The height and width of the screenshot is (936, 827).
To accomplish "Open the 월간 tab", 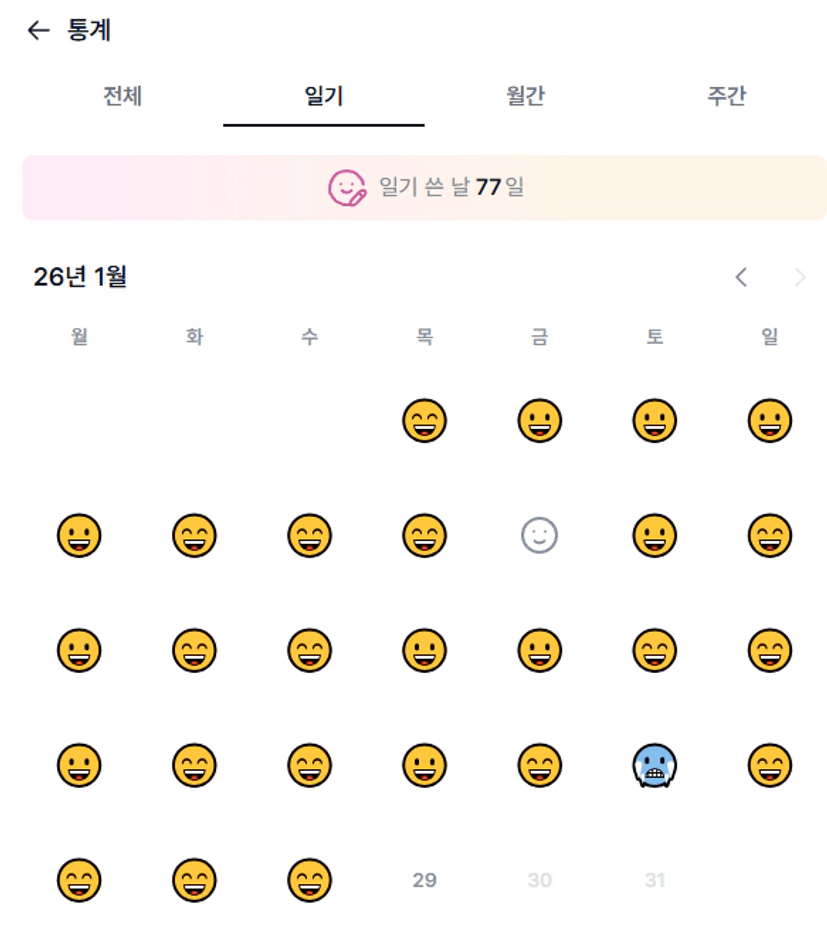I will point(525,97).
